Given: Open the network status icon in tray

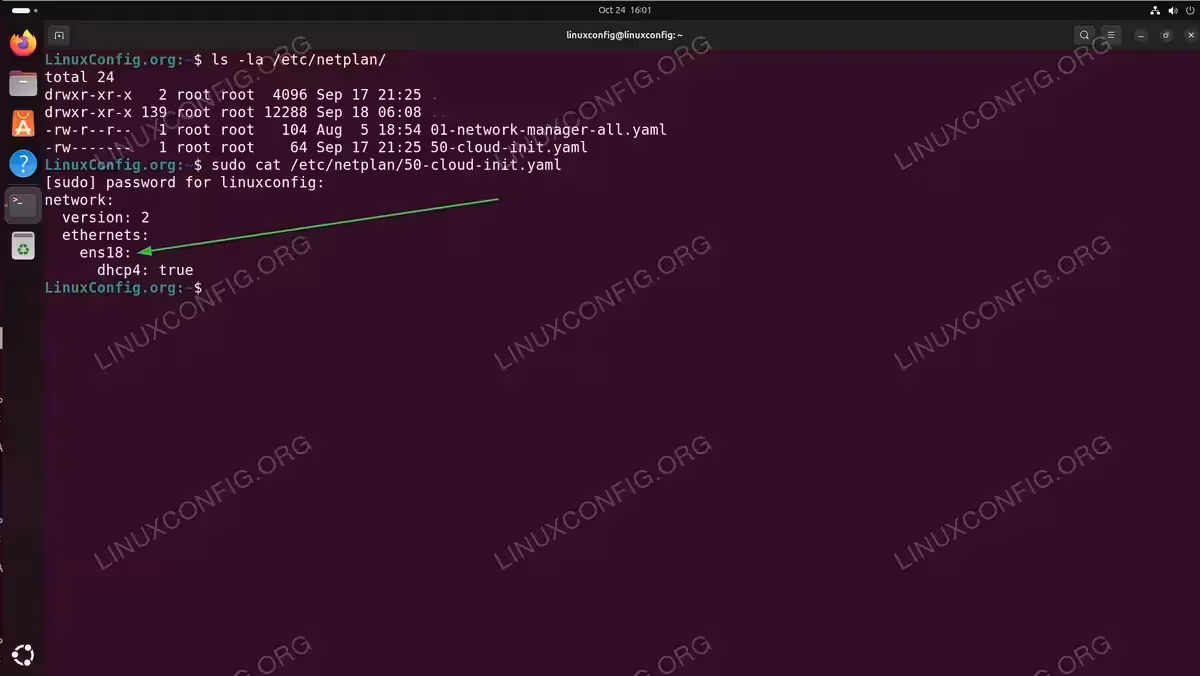Looking at the screenshot, I should 1155,9.
